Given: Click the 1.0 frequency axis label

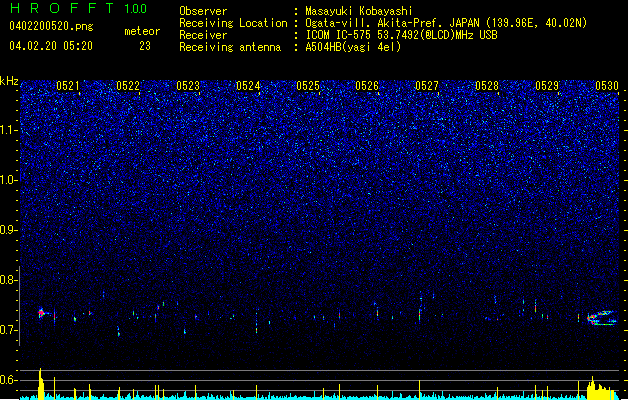Looking at the screenshot, I should (x=8, y=180).
